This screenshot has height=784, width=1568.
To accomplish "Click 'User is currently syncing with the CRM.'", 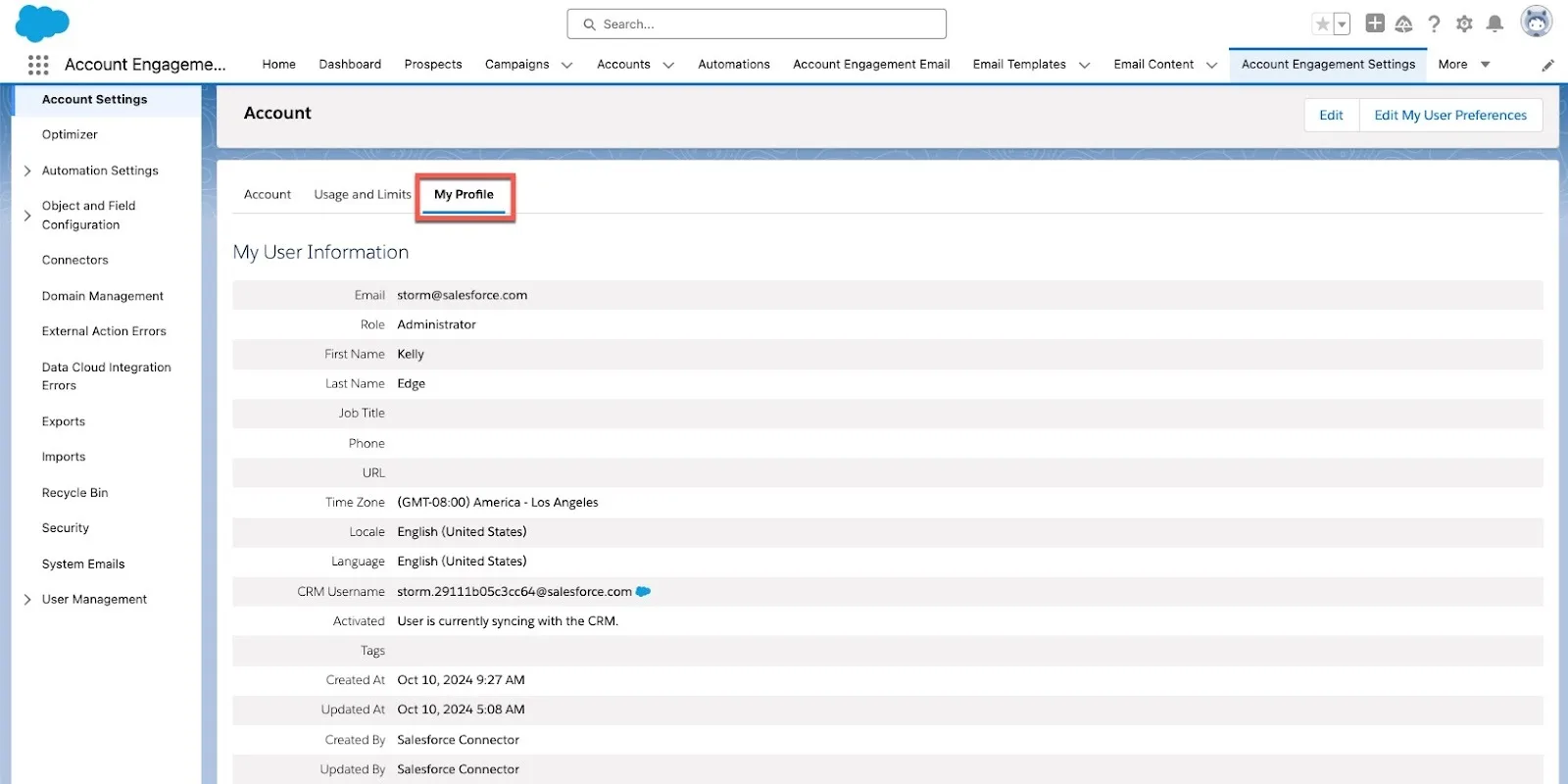I will (x=508, y=621).
